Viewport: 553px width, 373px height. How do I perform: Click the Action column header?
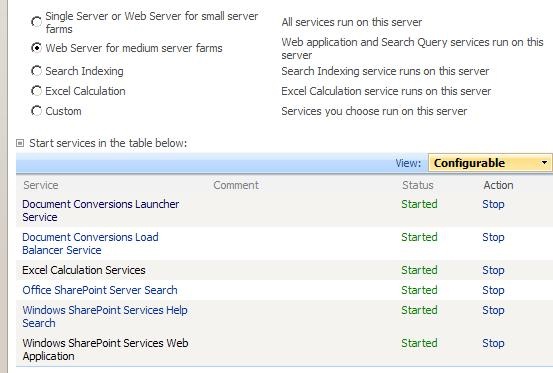[x=498, y=185]
